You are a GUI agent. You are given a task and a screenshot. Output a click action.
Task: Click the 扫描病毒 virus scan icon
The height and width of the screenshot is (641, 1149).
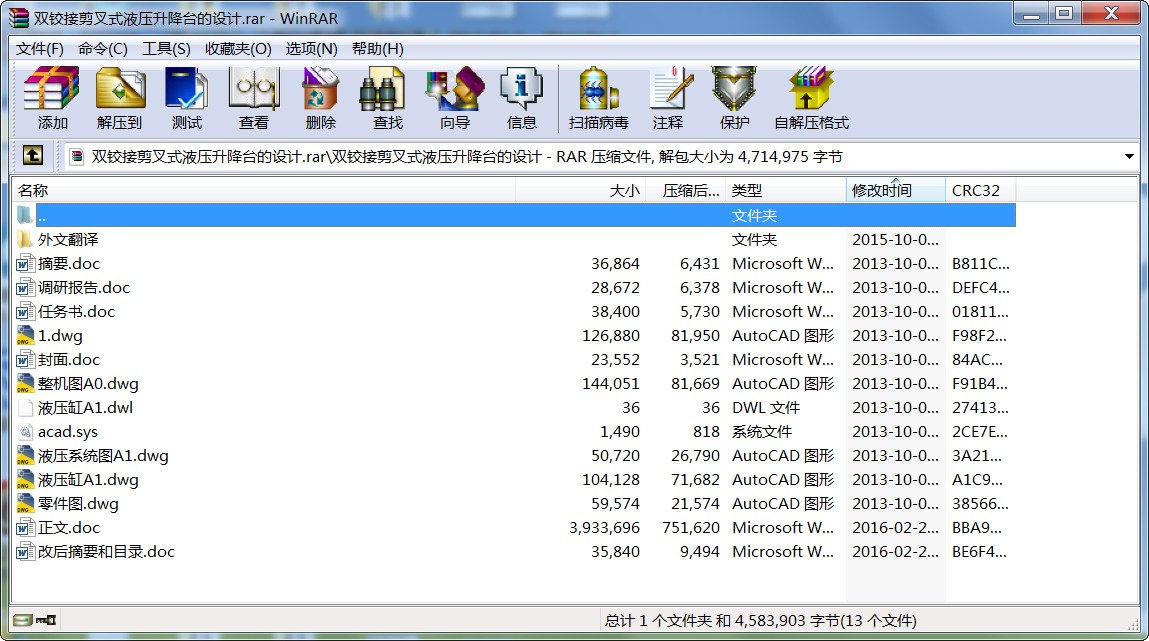coord(598,98)
